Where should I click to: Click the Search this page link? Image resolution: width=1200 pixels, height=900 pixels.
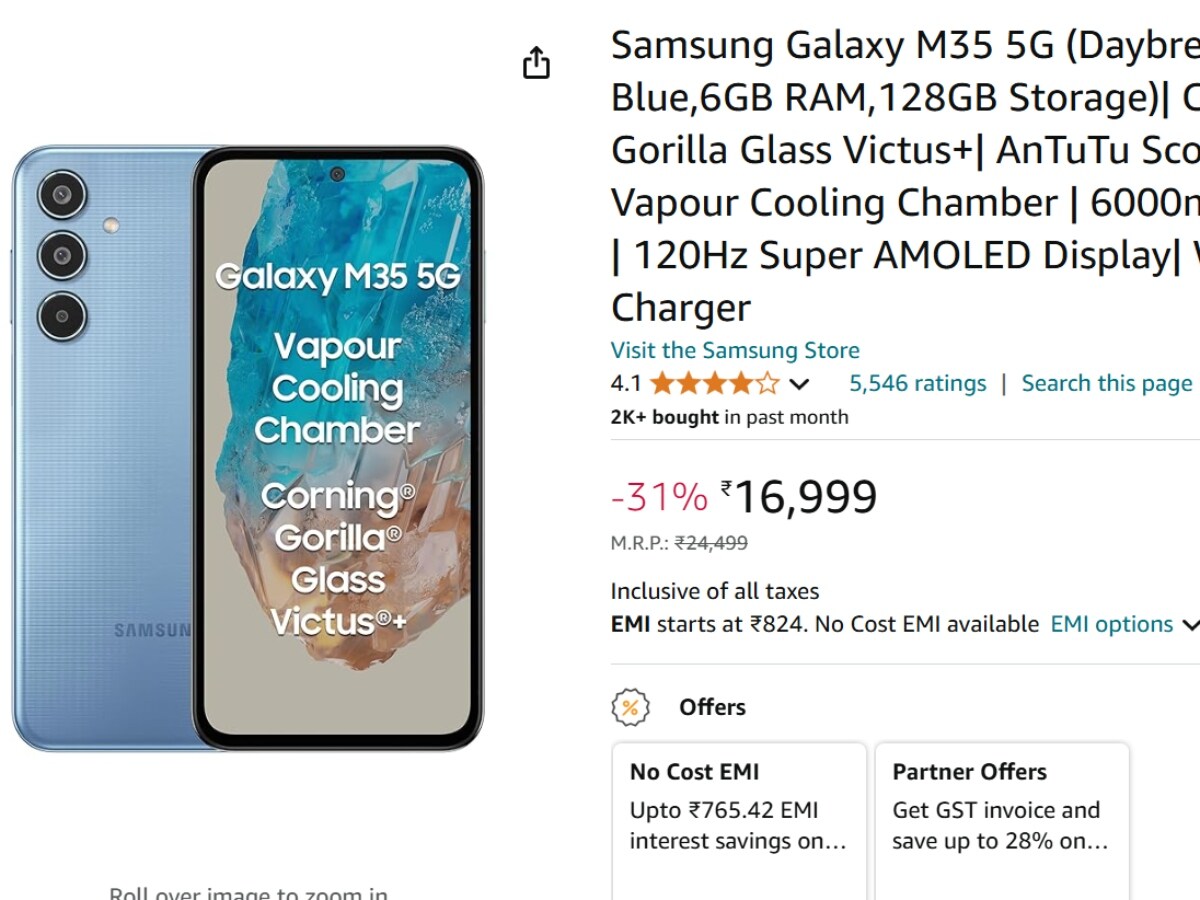[x=1106, y=383]
